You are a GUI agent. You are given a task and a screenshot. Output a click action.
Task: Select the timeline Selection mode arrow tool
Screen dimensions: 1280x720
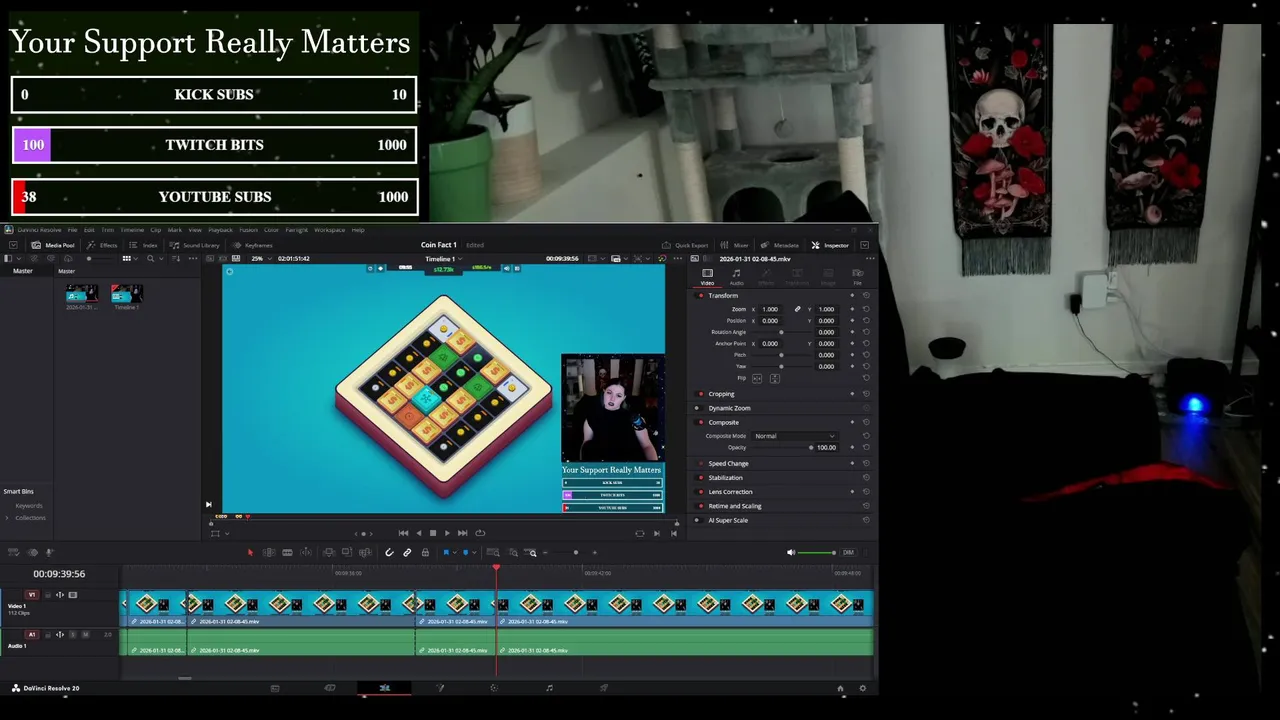tap(251, 552)
